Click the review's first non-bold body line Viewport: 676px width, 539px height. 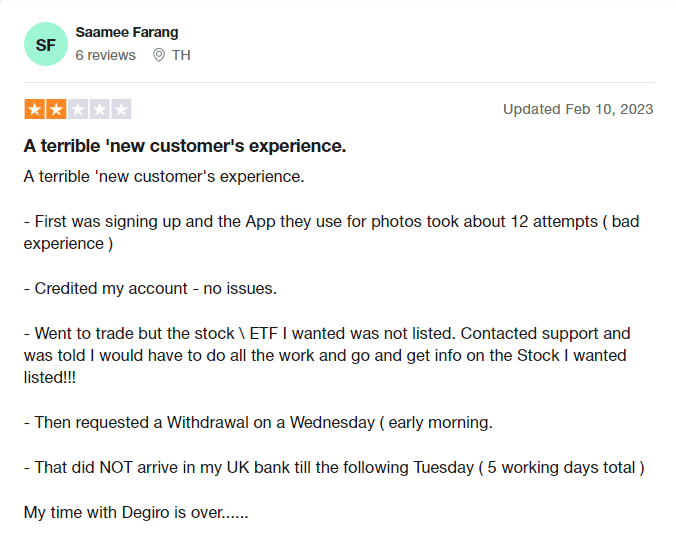[164, 177]
